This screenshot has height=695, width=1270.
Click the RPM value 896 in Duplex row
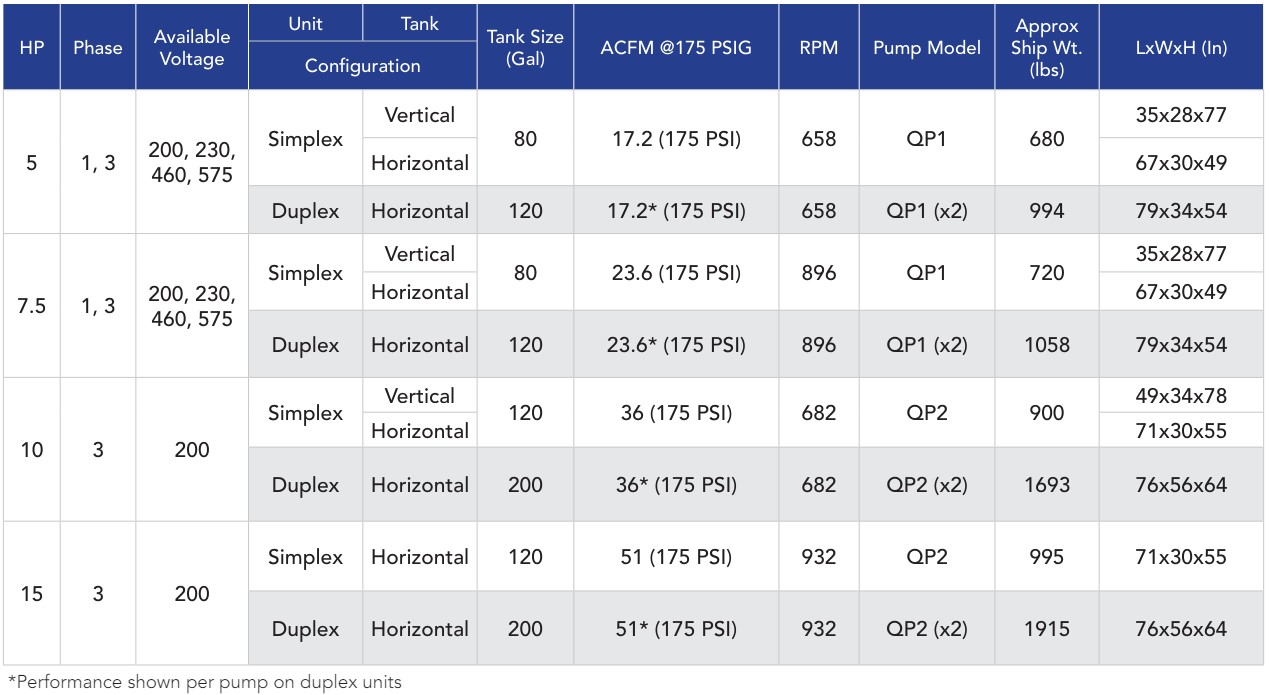[x=819, y=345]
